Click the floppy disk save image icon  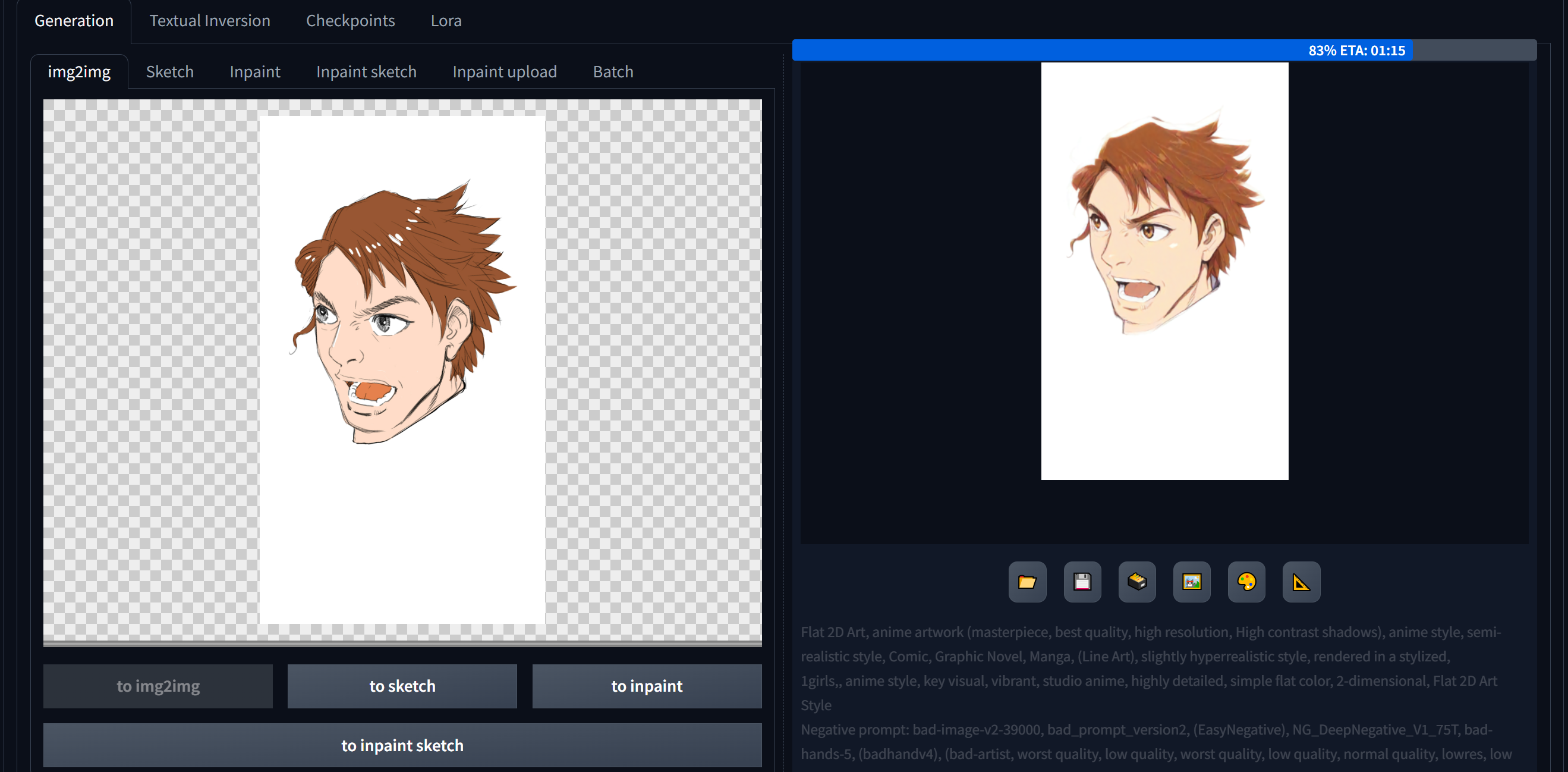(1082, 582)
